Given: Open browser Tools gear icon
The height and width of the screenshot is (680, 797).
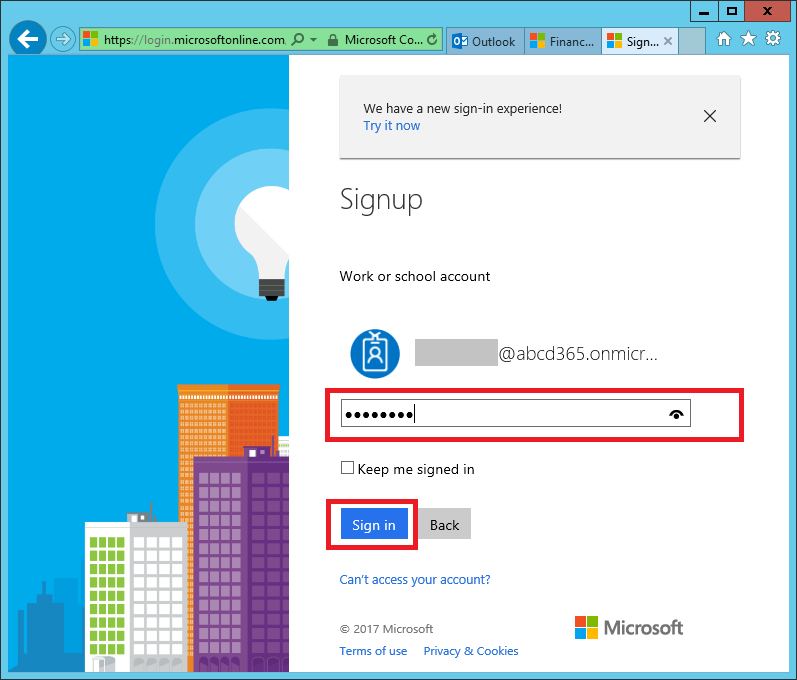Looking at the screenshot, I should [773, 39].
